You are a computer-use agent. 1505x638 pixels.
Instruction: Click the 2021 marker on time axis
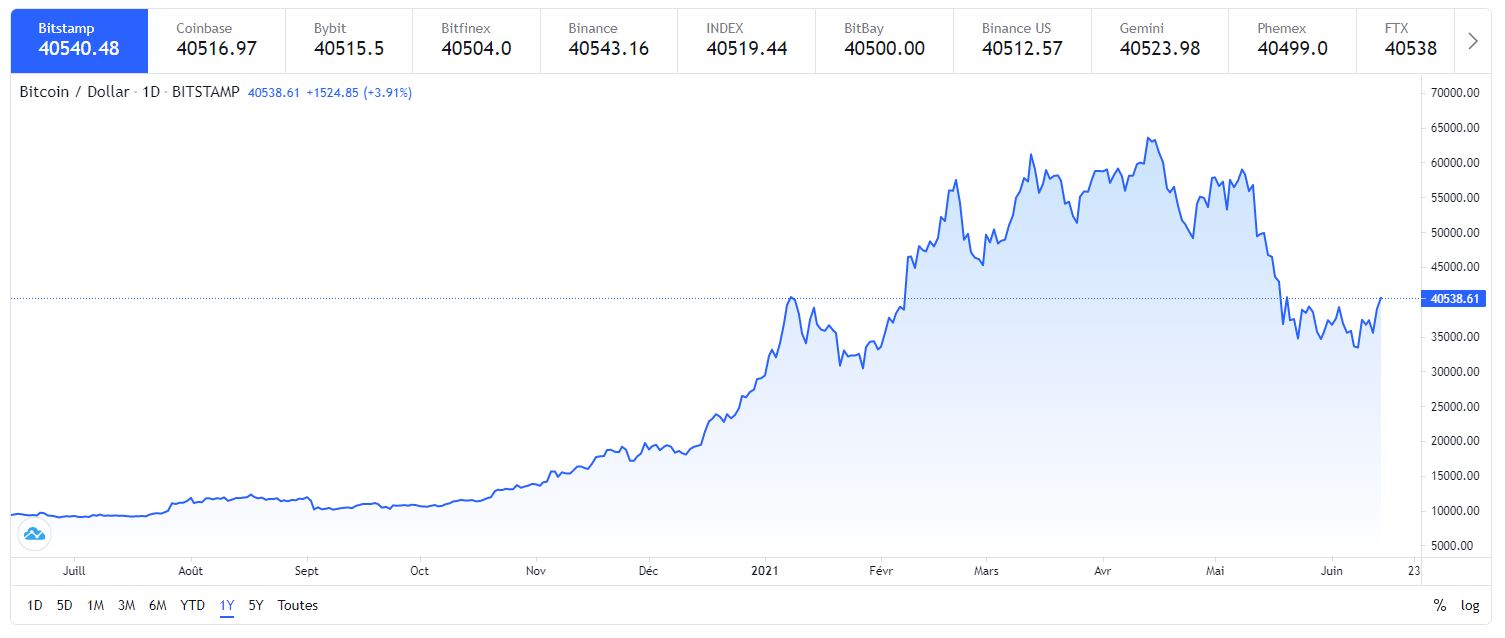tap(765, 570)
